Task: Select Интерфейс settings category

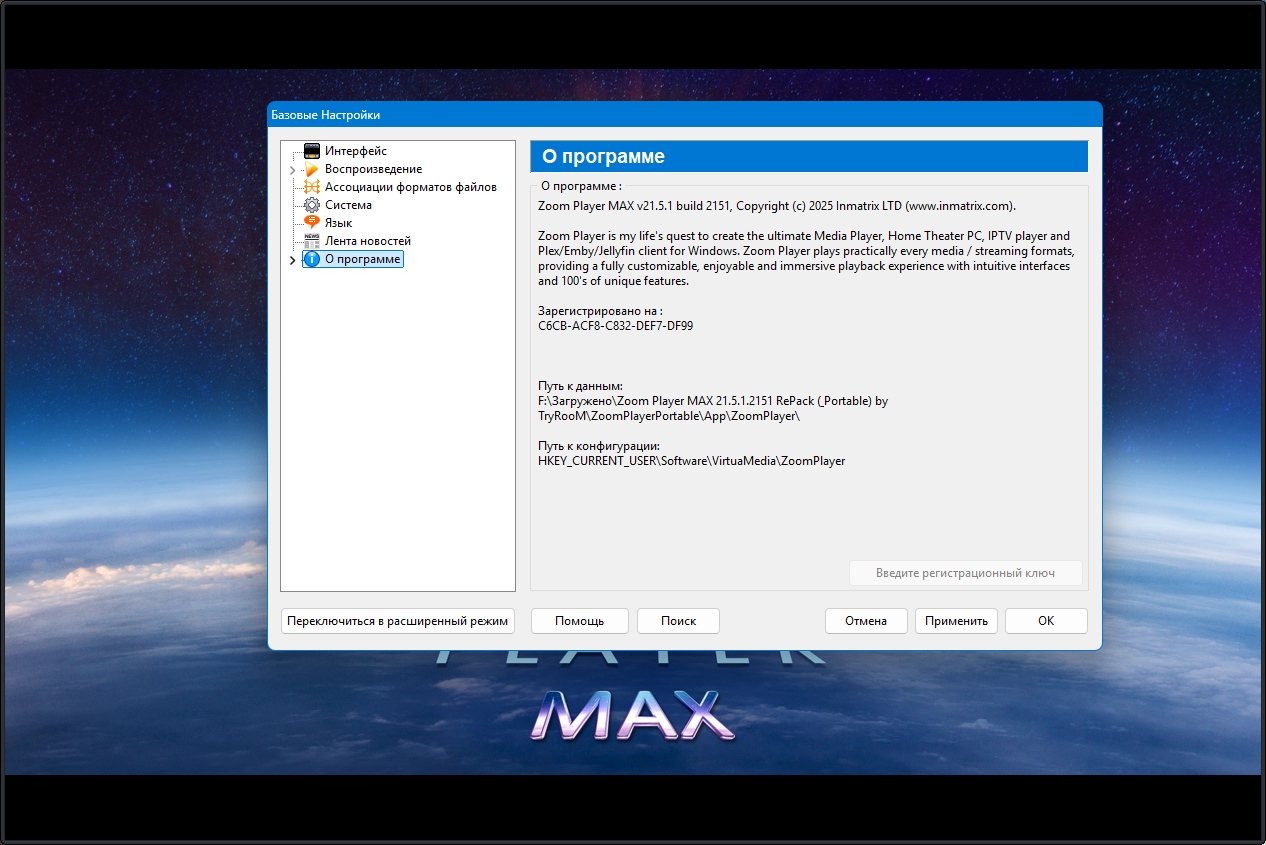Action: 356,151
